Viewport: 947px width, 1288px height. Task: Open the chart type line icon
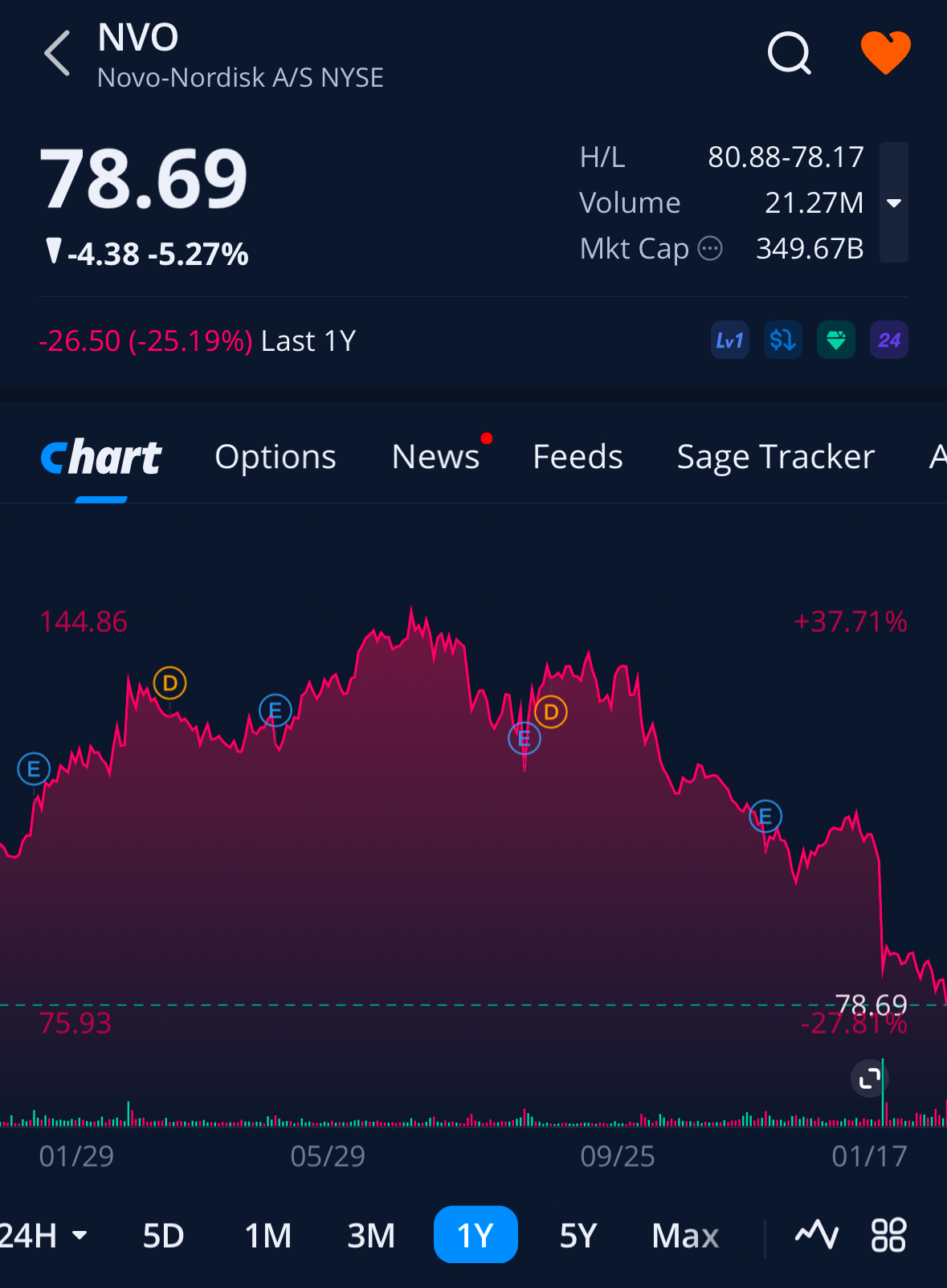tap(817, 1234)
